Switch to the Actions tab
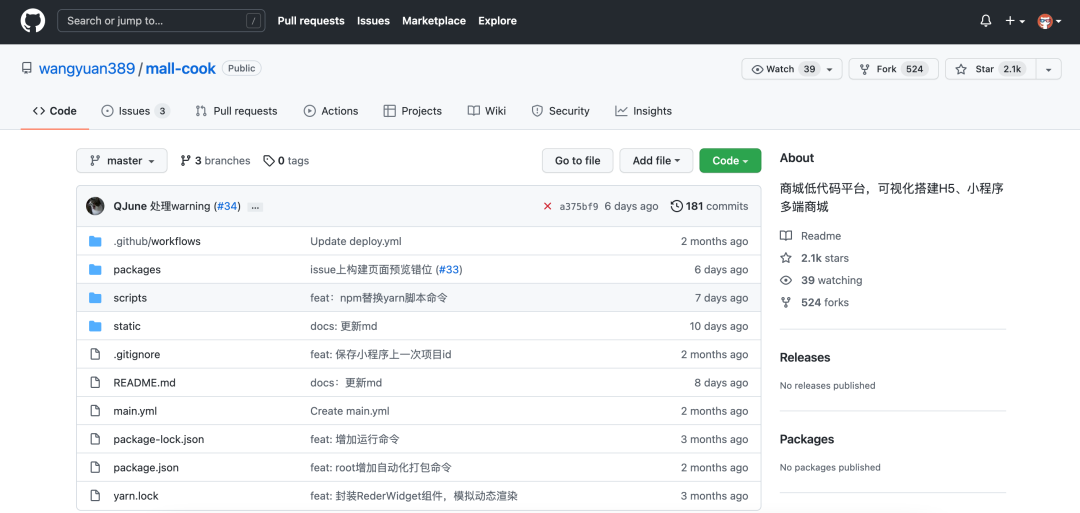The width and height of the screenshot is (1080, 513). pyautogui.click(x=331, y=111)
